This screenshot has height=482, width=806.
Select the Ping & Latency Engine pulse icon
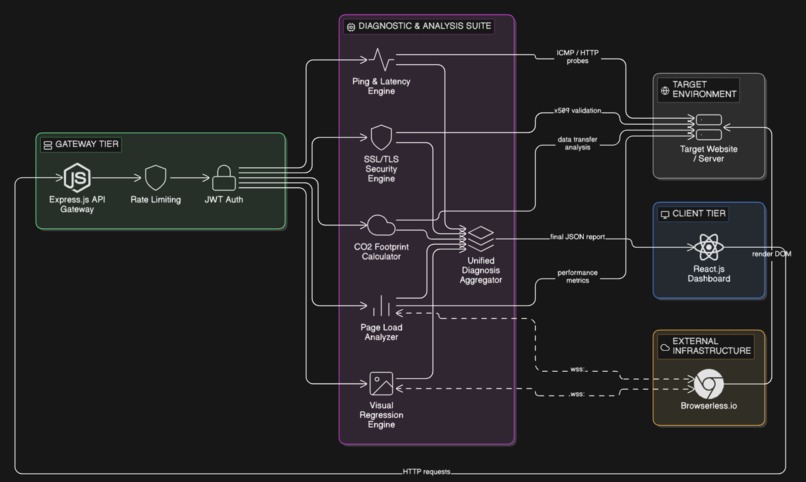coord(381,60)
